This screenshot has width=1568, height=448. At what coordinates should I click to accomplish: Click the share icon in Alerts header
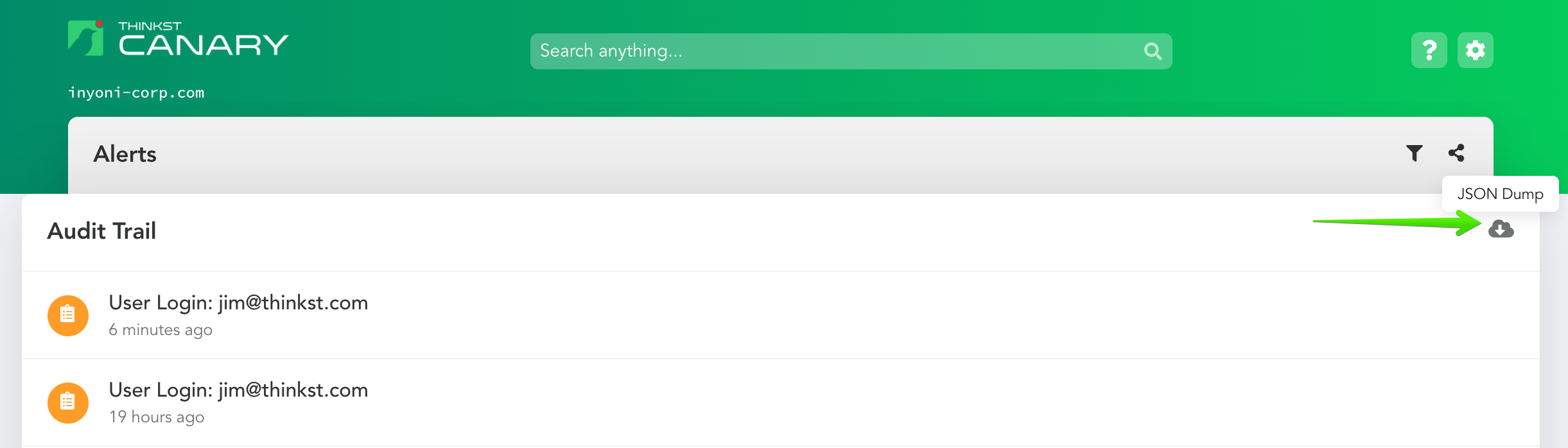[1456, 153]
